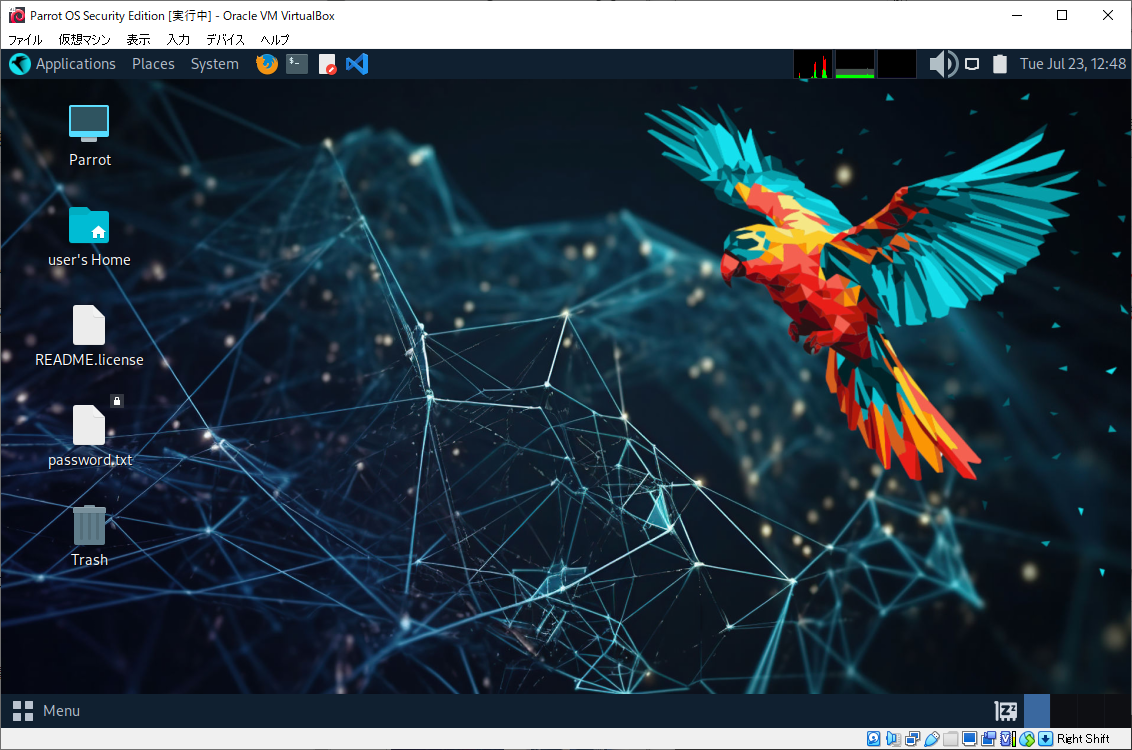1132x750 pixels.
Task: Open the 表示 menu
Action: click(139, 40)
